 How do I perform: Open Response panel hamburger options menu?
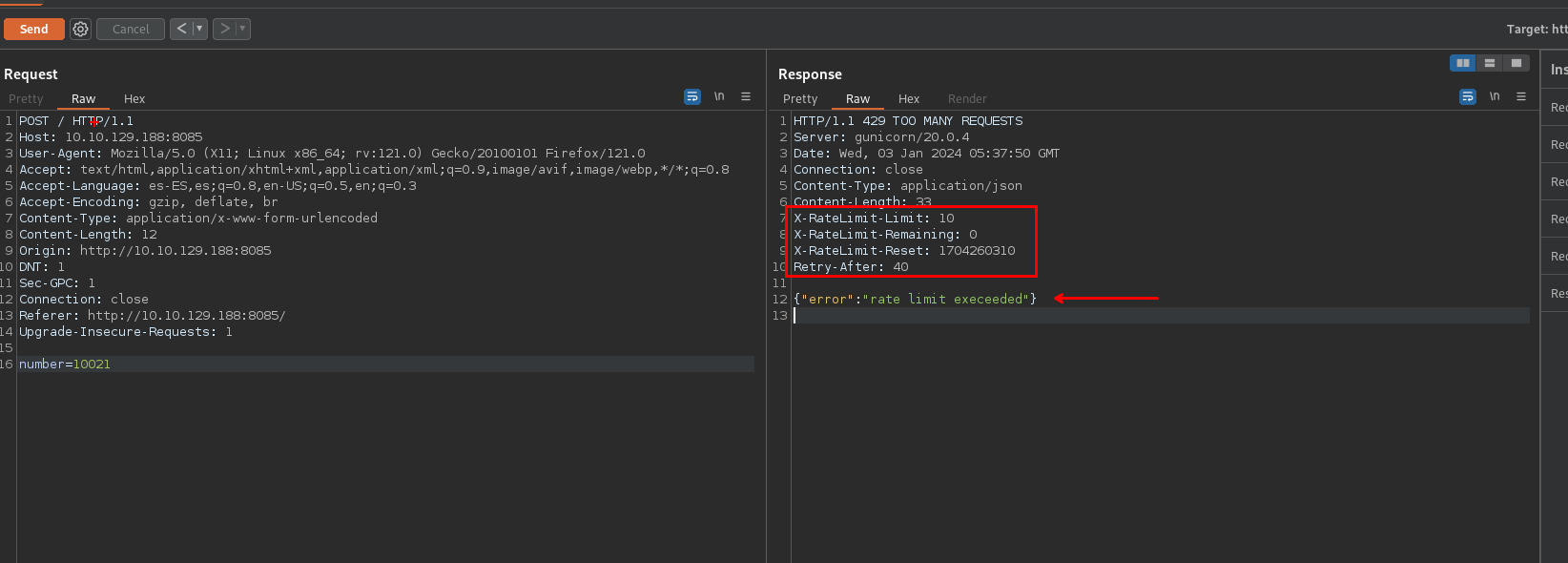(x=1521, y=96)
